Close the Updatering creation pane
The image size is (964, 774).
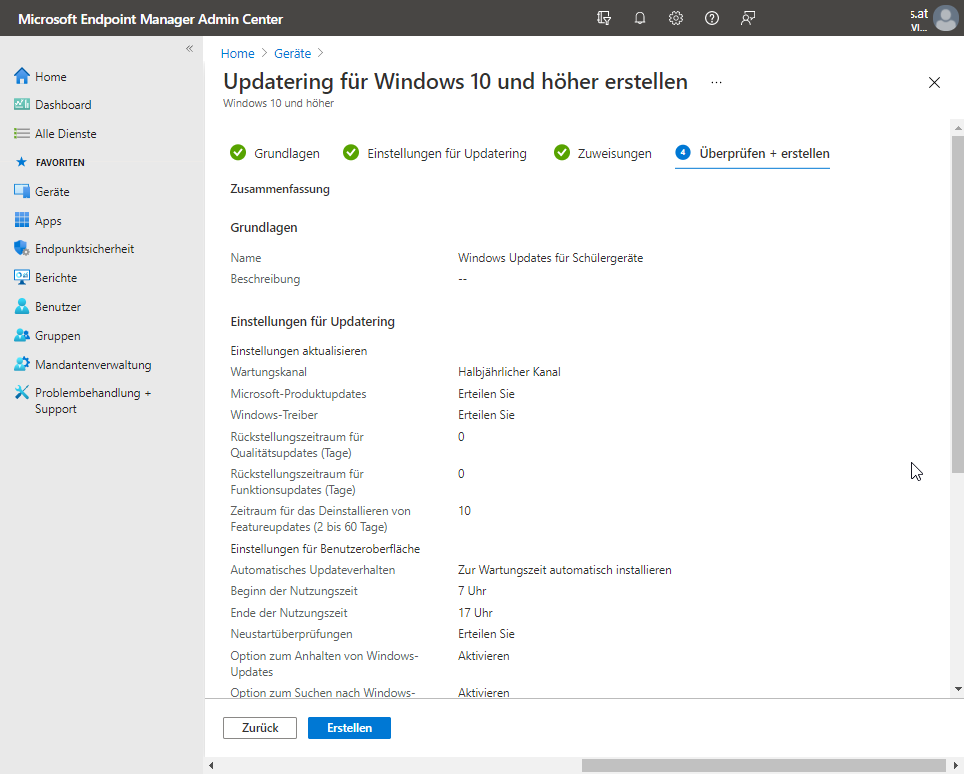pyautogui.click(x=934, y=83)
